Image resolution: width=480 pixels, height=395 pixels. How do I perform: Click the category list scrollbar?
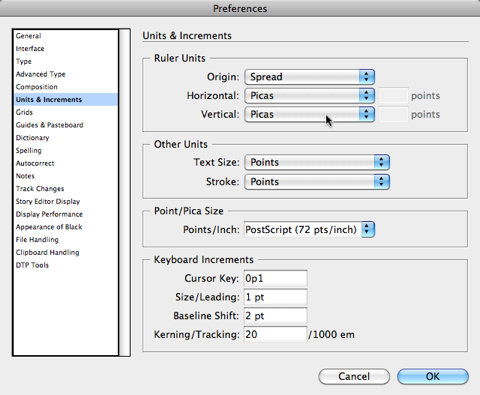[125, 193]
